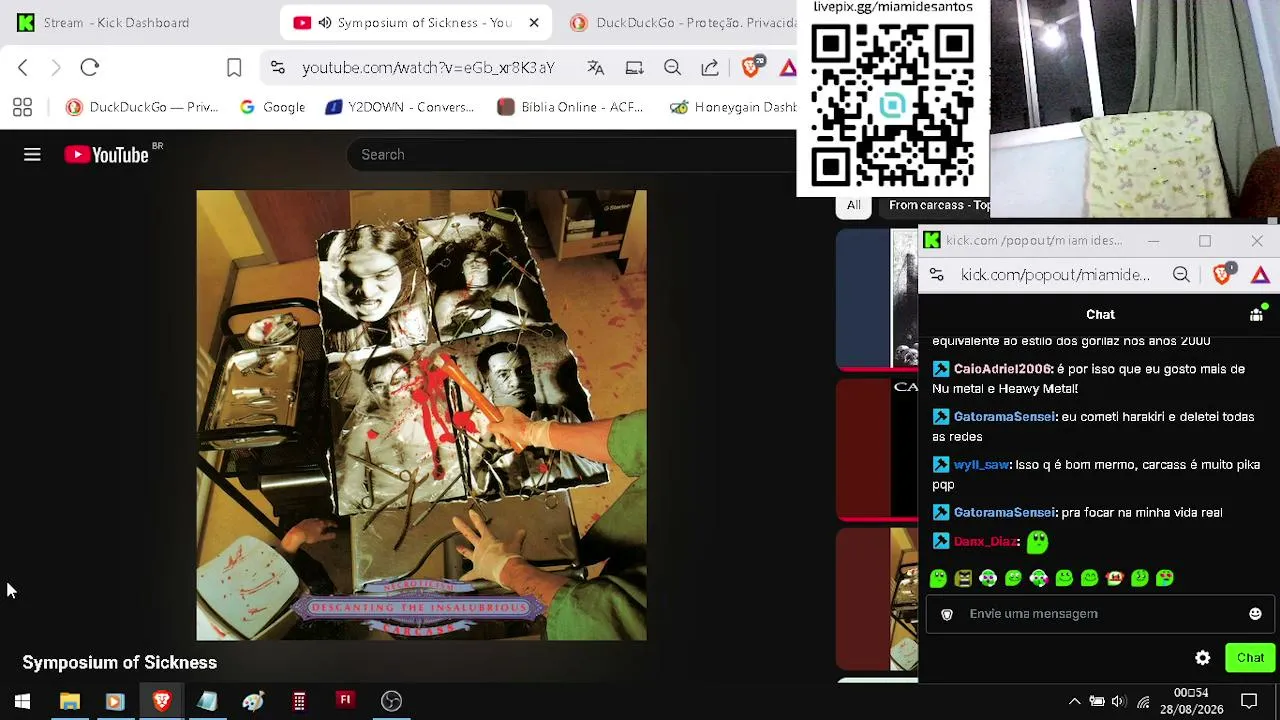Pick the first green emote in quick-emote row

click(938, 578)
